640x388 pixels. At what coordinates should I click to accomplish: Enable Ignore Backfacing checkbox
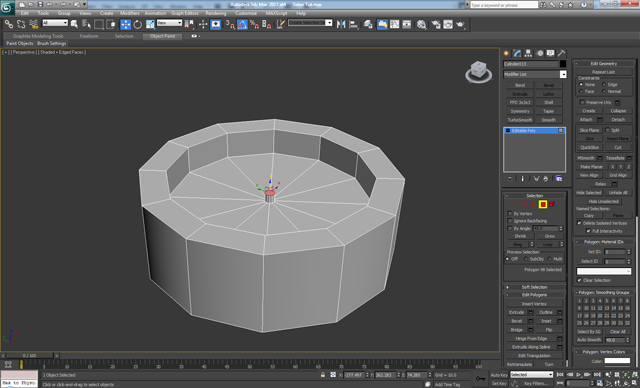(510, 221)
